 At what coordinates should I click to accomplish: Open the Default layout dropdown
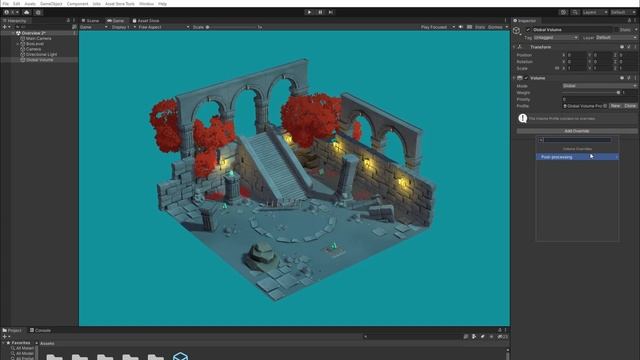[x=623, y=12]
